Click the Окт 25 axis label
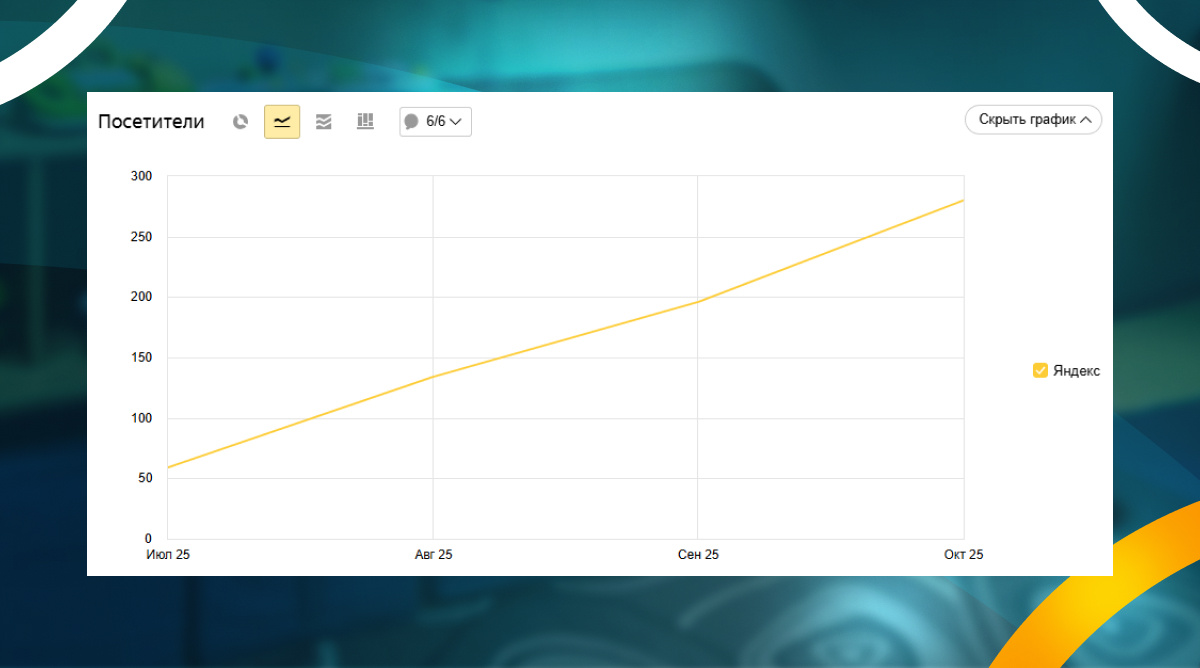 (963, 555)
